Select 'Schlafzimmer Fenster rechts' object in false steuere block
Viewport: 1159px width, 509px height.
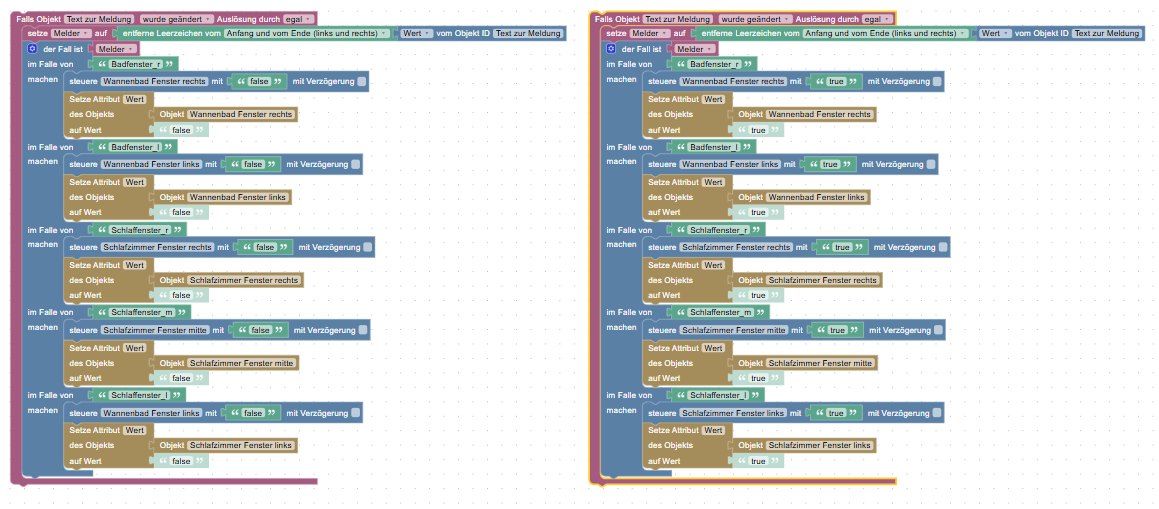pyautogui.click(x=157, y=247)
